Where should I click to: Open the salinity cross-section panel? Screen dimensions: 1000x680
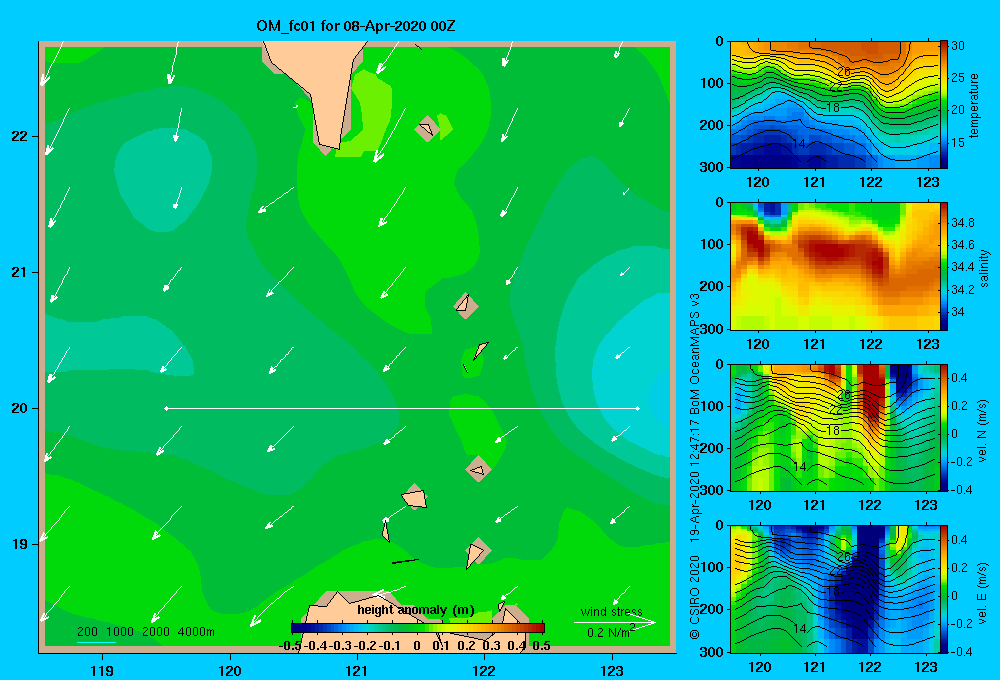[835, 267]
